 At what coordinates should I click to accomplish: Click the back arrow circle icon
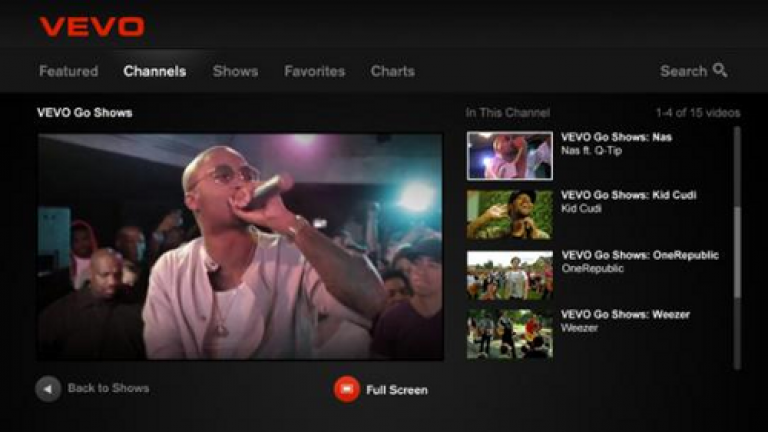point(48,389)
